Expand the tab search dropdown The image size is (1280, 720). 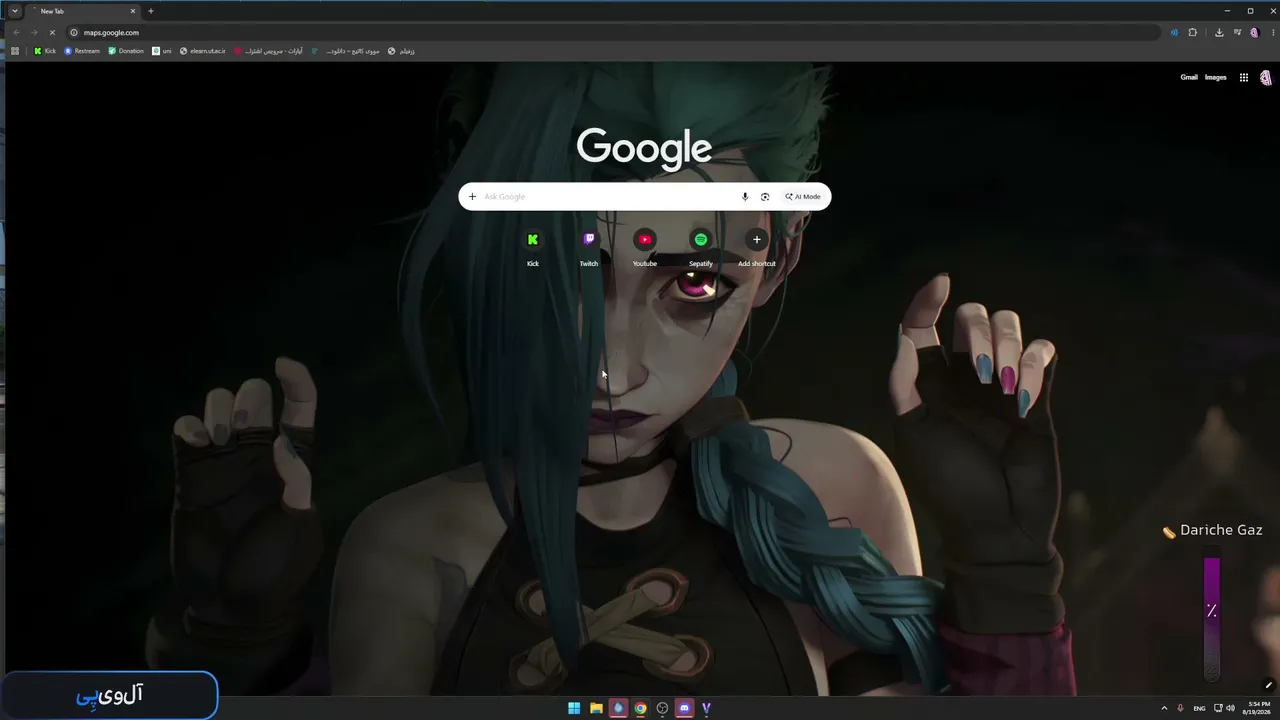point(14,11)
